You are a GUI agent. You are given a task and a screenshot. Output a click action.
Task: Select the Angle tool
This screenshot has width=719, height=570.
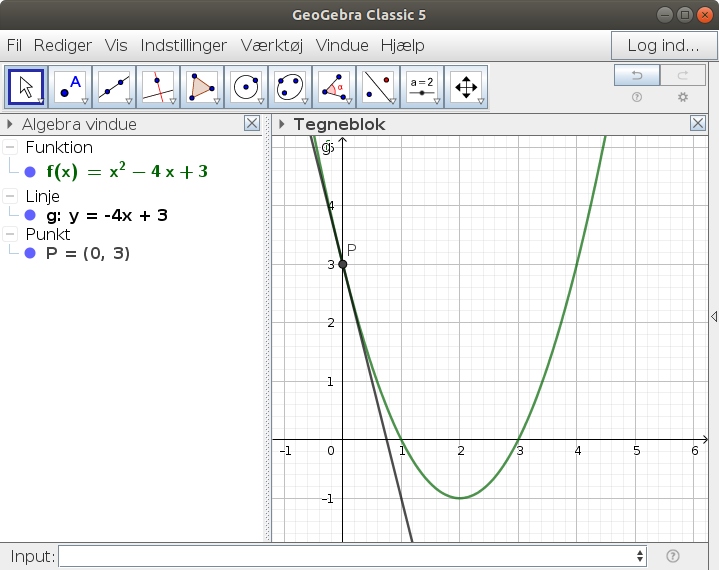(x=334, y=87)
